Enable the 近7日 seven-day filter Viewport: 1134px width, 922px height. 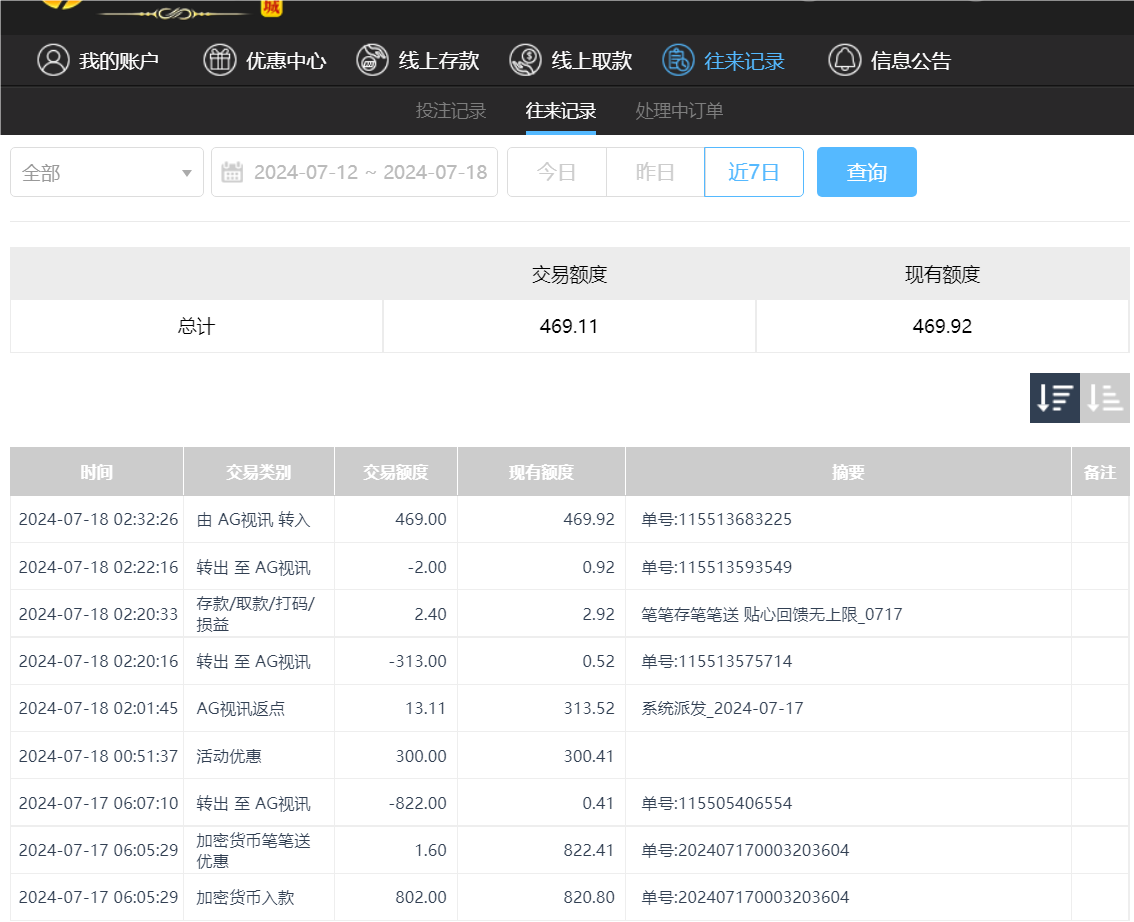pos(753,171)
